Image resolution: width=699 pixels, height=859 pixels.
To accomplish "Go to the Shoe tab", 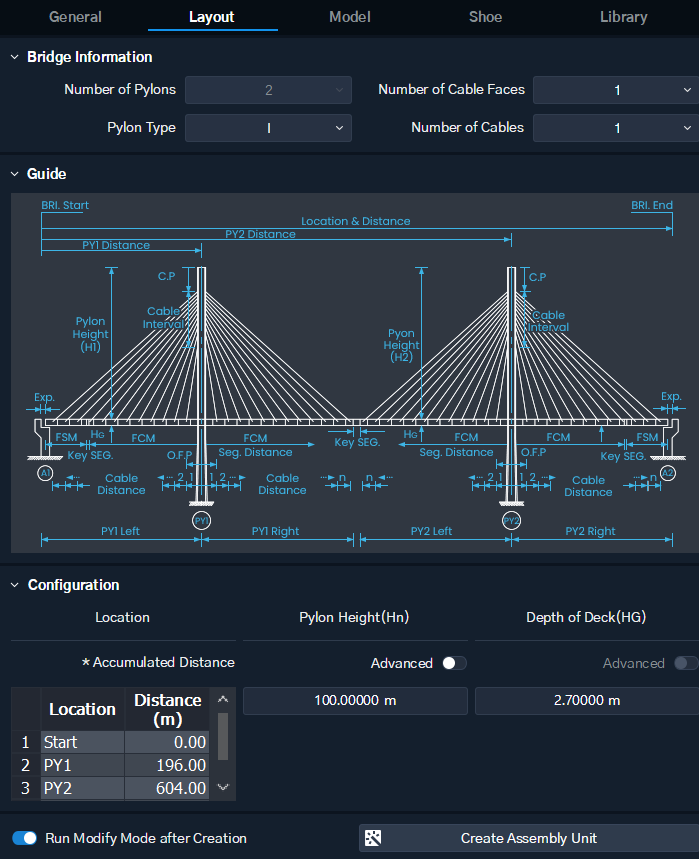I will pos(485,17).
